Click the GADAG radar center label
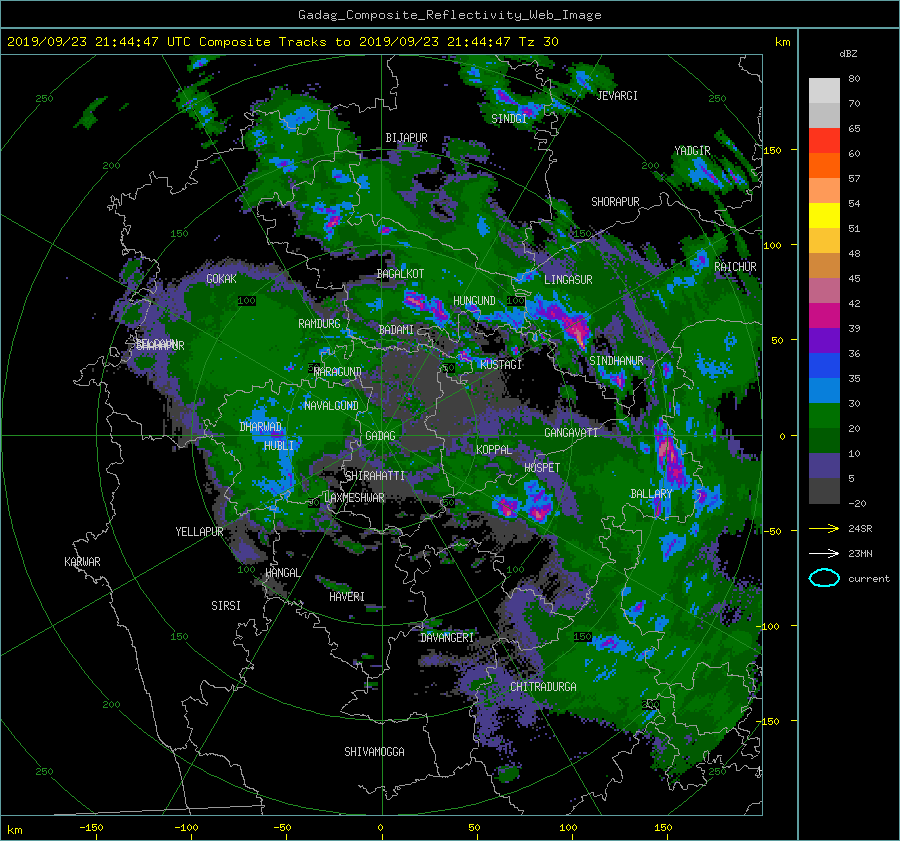900x841 pixels. click(x=381, y=436)
